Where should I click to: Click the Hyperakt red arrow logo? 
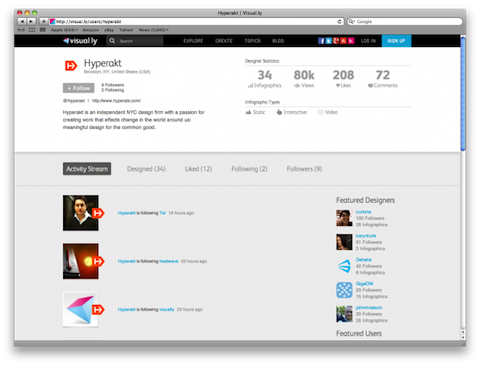pyautogui.click(x=71, y=66)
